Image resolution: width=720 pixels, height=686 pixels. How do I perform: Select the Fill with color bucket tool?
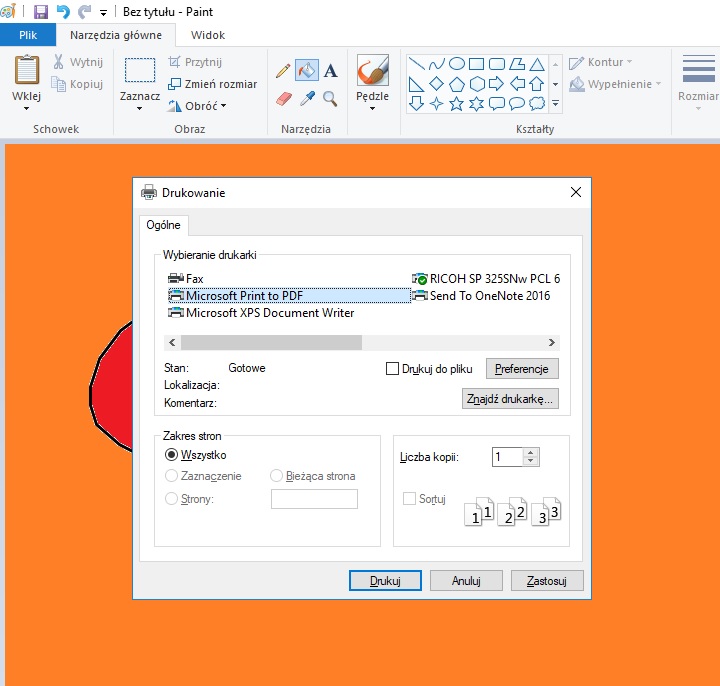307,71
